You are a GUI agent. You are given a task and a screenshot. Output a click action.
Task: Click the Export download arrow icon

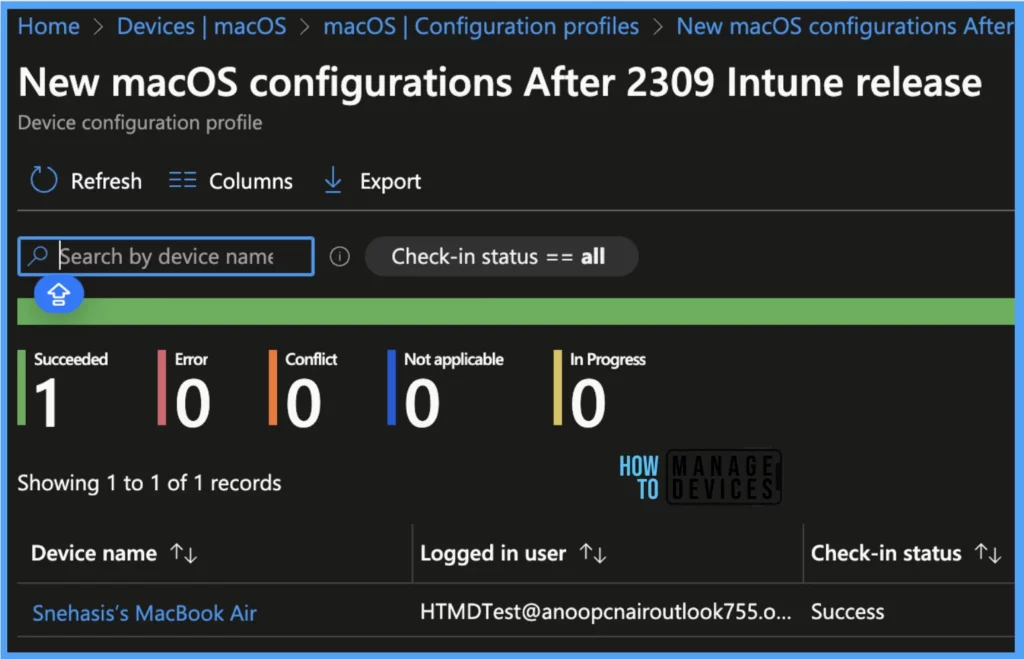tap(333, 180)
